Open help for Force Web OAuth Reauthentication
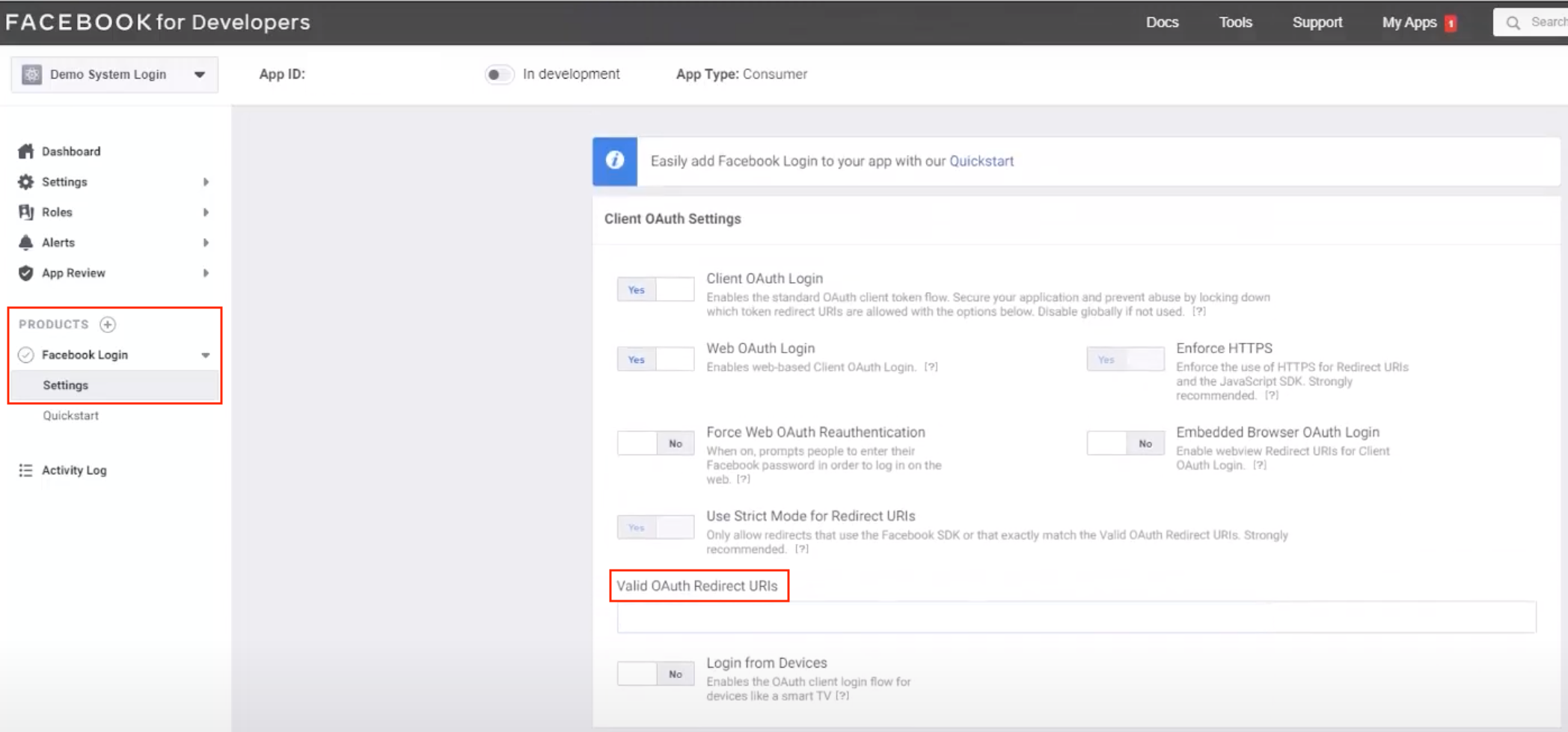1568x732 pixels. click(743, 479)
